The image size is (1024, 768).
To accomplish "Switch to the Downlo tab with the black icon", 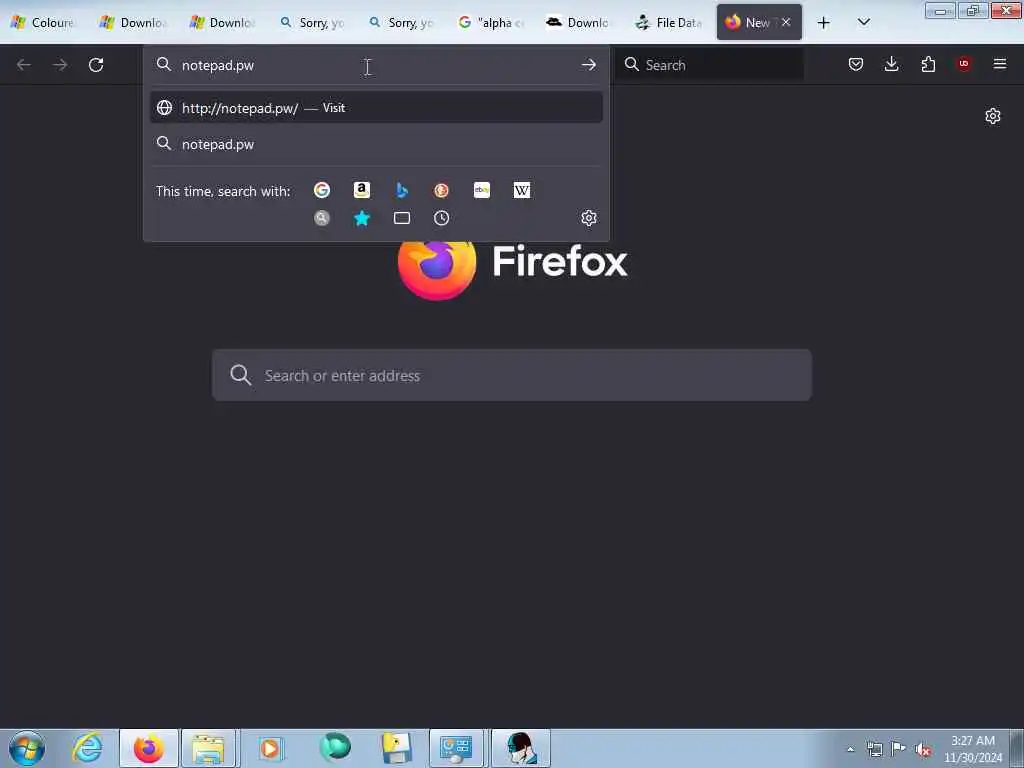I will 579,23.
